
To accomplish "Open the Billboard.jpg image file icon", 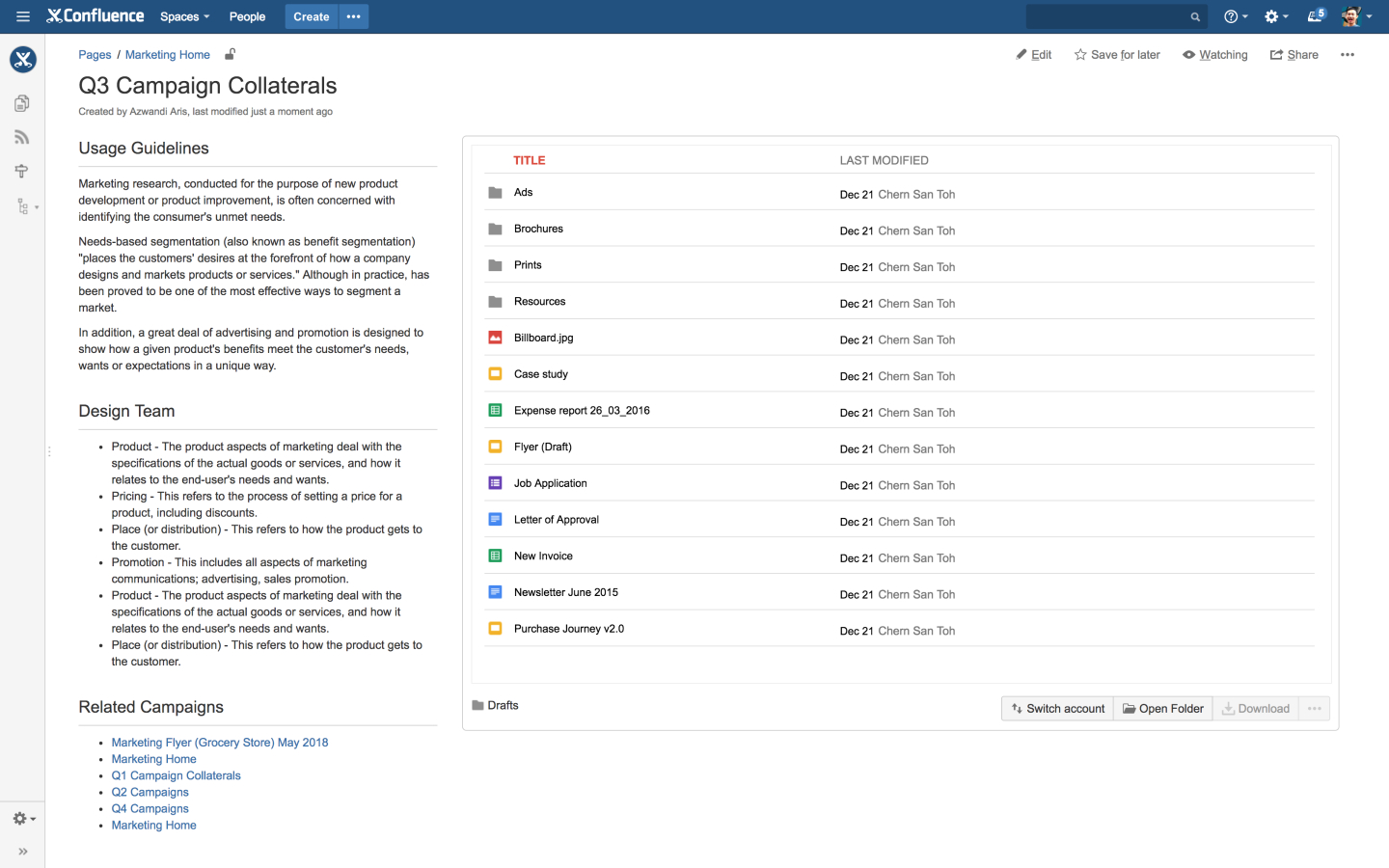I will point(495,338).
